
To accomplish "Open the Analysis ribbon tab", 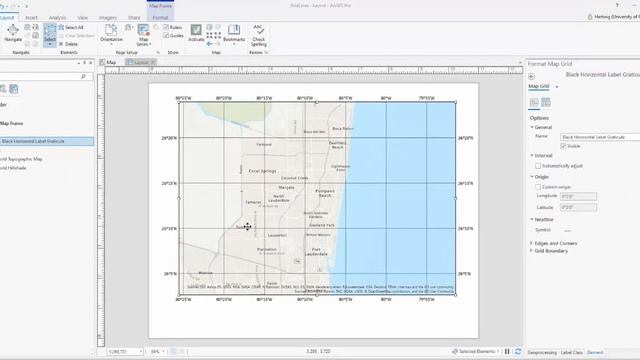I will [x=57, y=18].
